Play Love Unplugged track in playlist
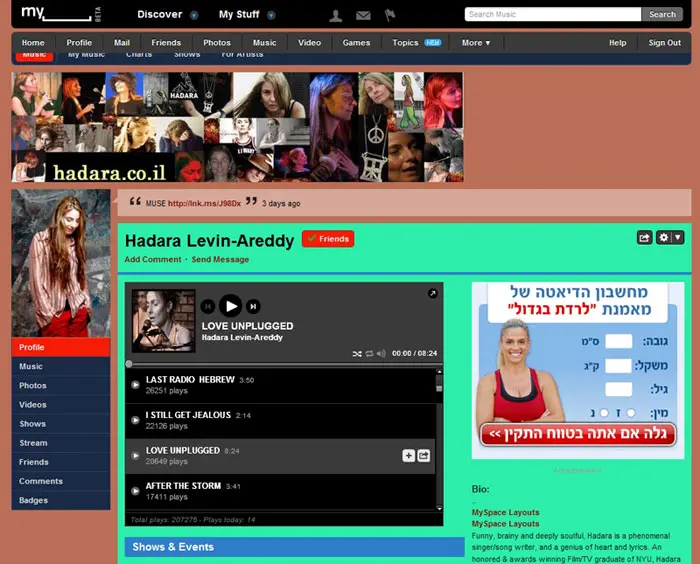This screenshot has width=700, height=564. (135, 455)
